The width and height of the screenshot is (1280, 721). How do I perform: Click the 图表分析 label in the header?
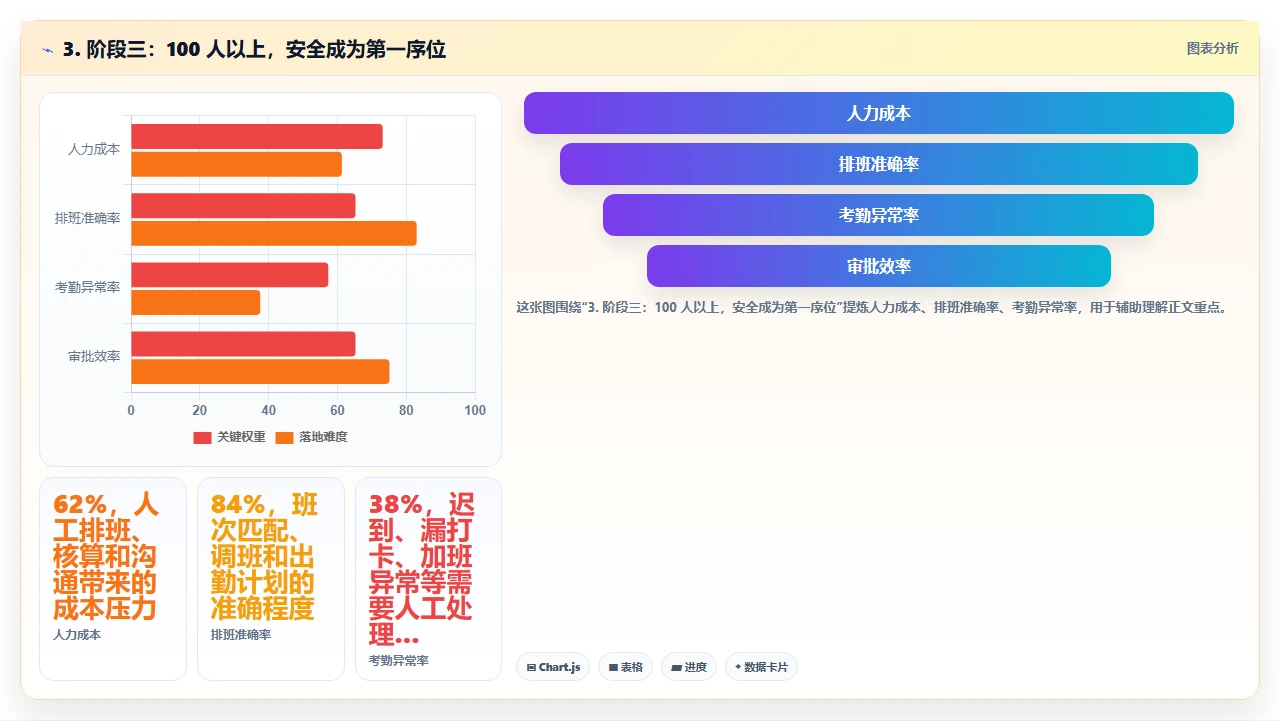click(1212, 48)
